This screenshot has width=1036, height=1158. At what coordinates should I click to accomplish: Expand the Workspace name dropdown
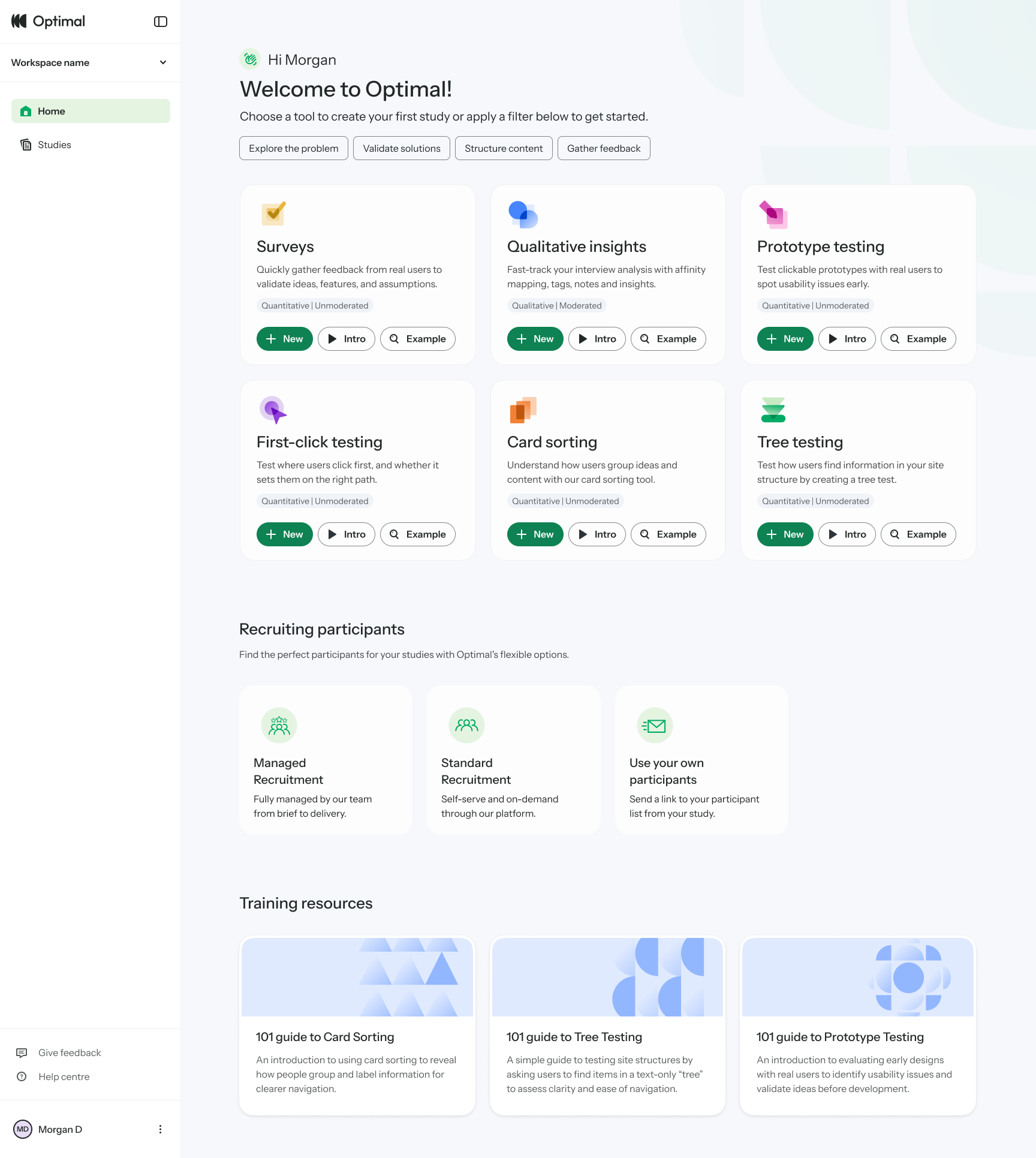[x=89, y=62]
